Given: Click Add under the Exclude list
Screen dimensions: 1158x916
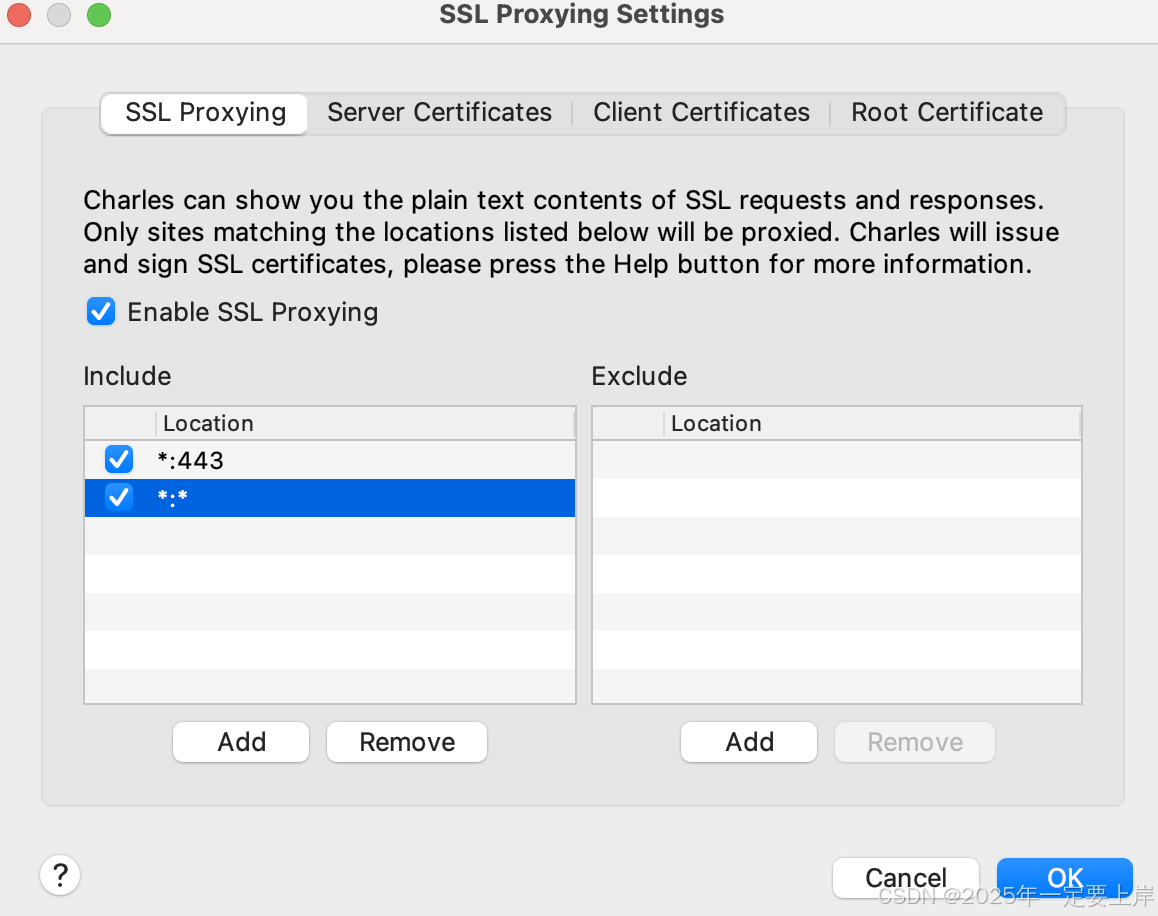Looking at the screenshot, I should tap(749, 742).
